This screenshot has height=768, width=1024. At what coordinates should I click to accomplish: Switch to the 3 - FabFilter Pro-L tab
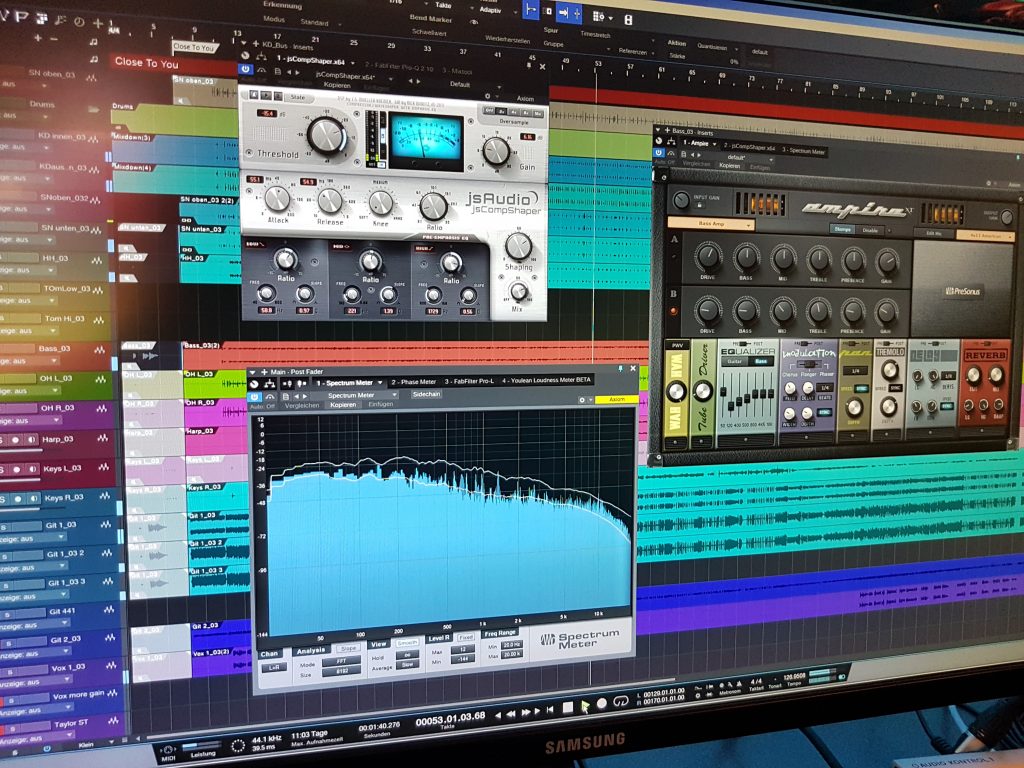tap(468, 381)
